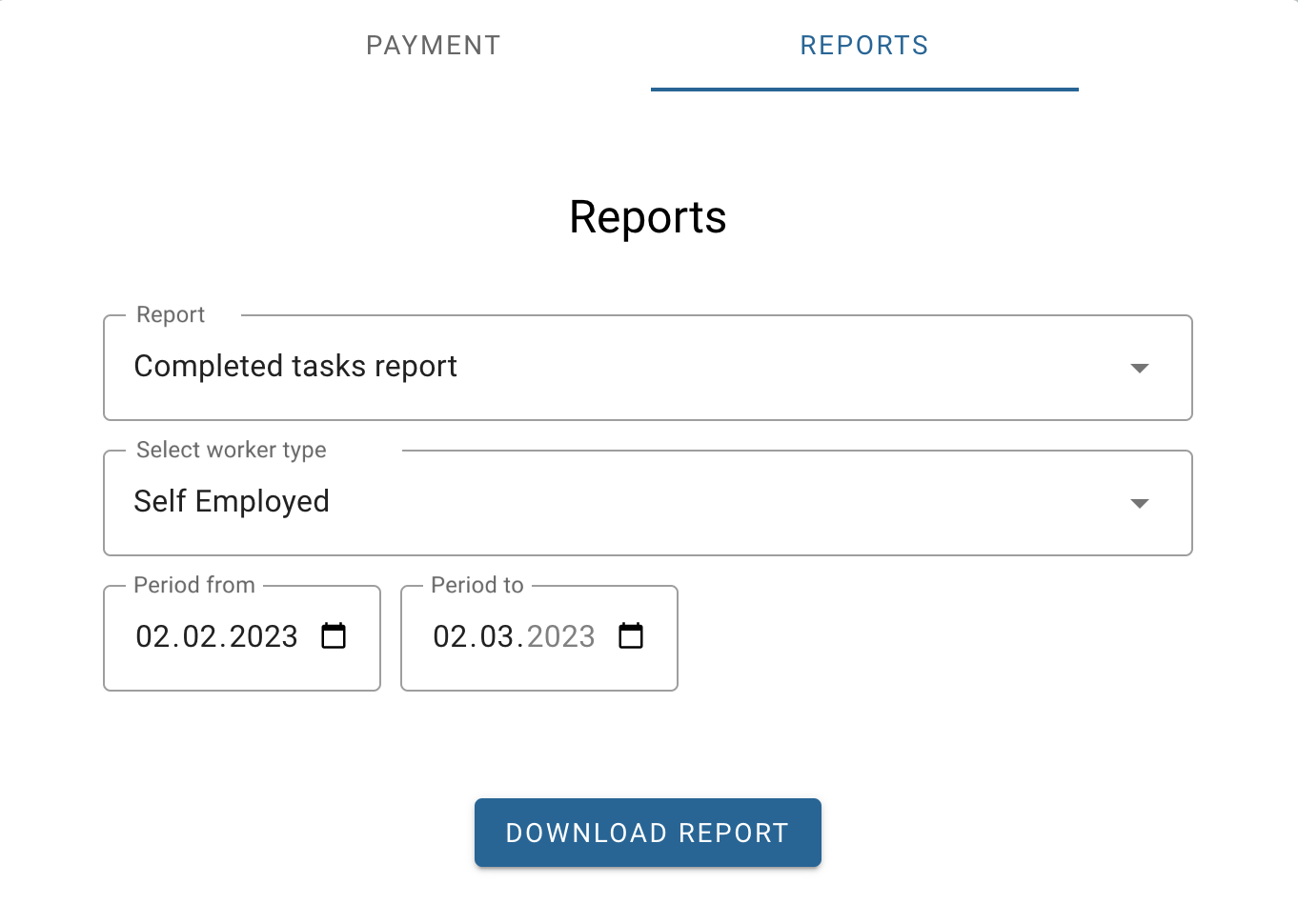Select the REPORTS tab

point(863,46)
